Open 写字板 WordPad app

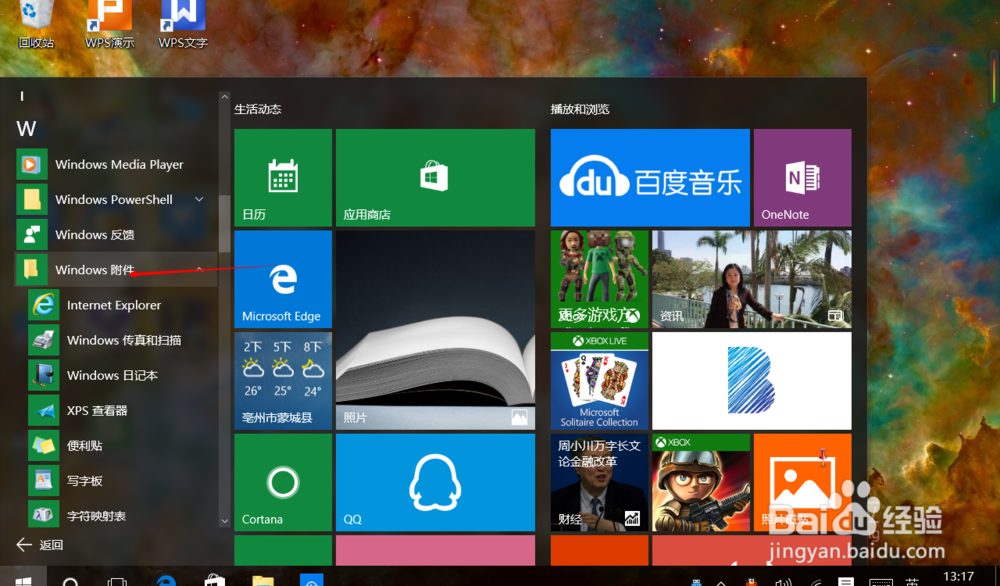coord(121,480)
